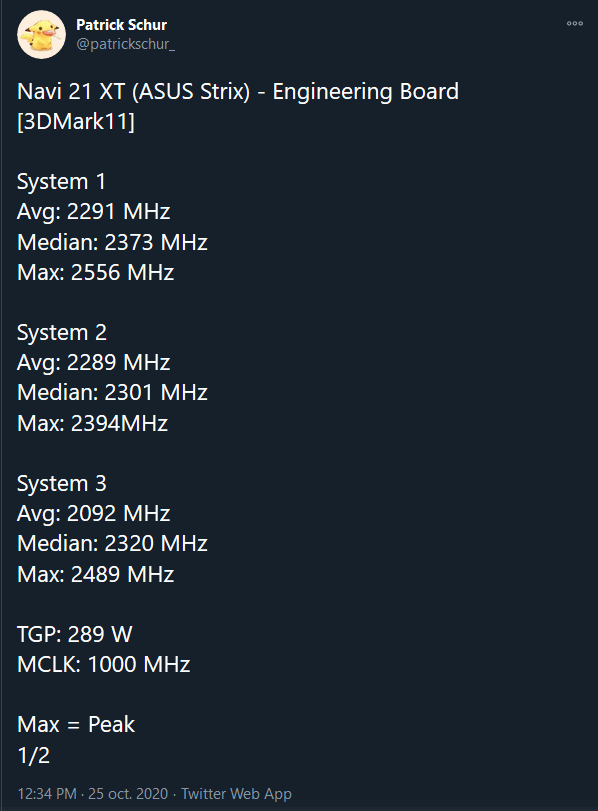Click the Max = Peak note
Viewport: 598px width, 811px height.
(x=76, y=725)
